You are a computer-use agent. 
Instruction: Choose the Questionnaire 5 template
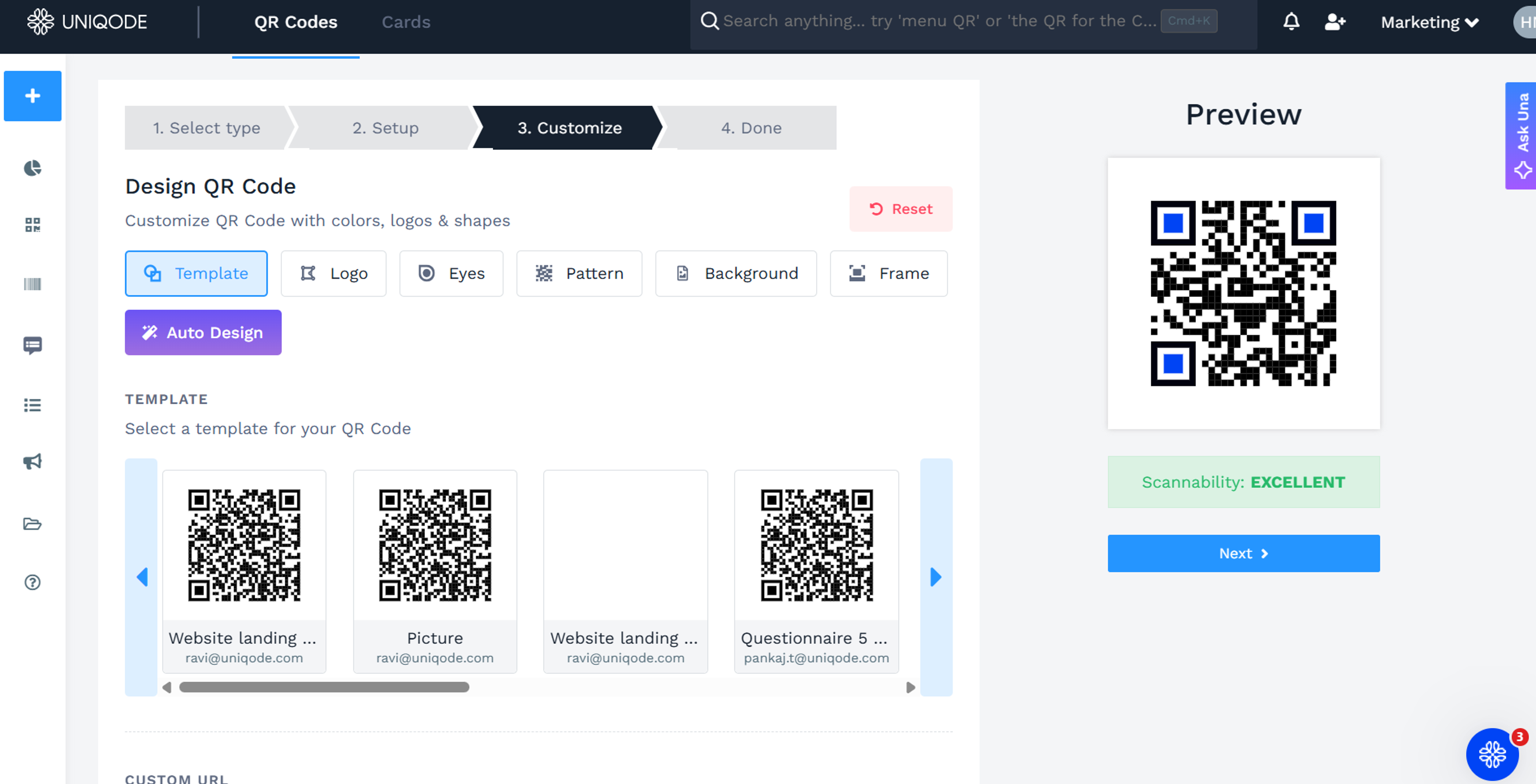tap(816, 571)
